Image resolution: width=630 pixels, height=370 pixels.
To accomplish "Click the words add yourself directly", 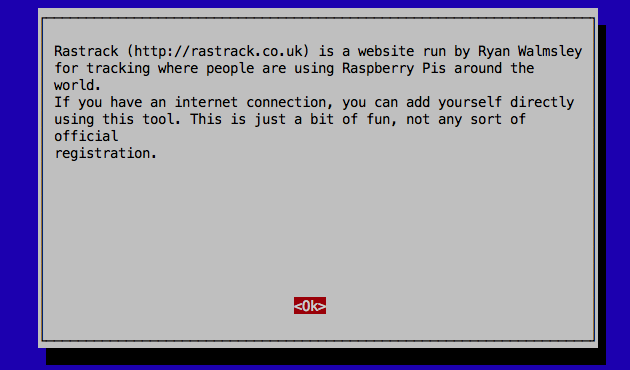I will click(490, 102).
